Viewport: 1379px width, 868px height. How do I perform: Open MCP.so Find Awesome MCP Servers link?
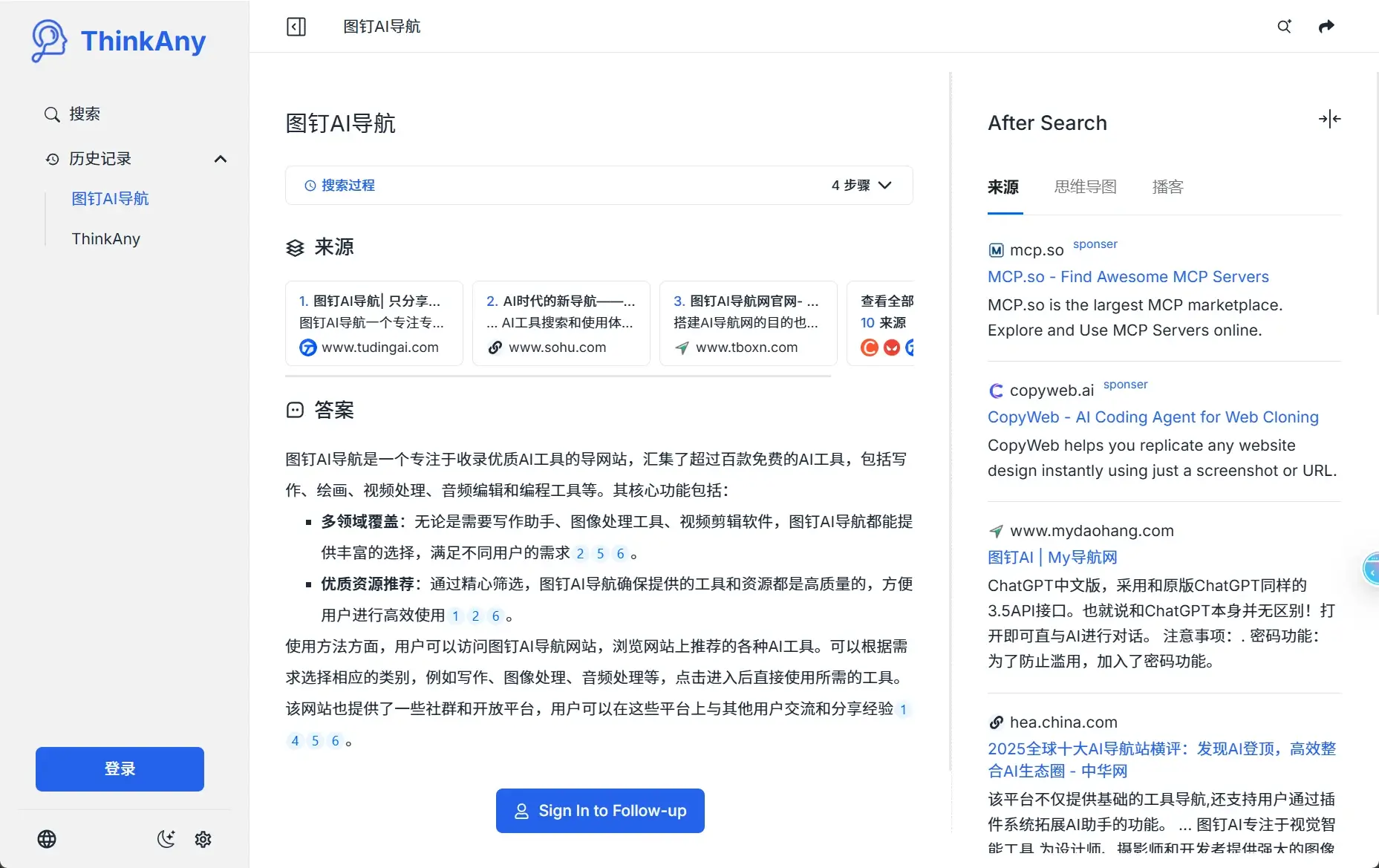tap(1128, 277)
